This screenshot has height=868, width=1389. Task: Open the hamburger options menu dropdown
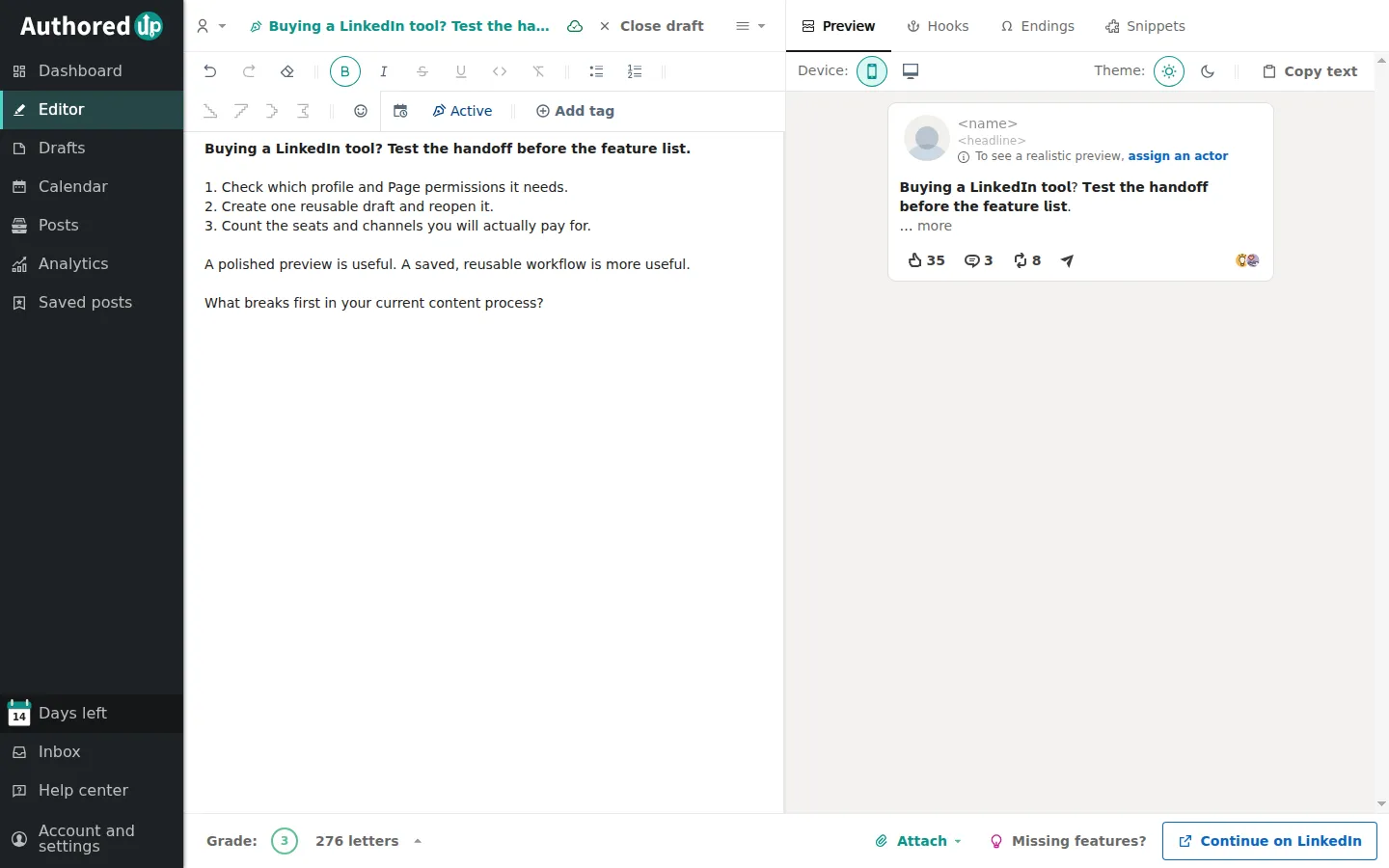750,26
